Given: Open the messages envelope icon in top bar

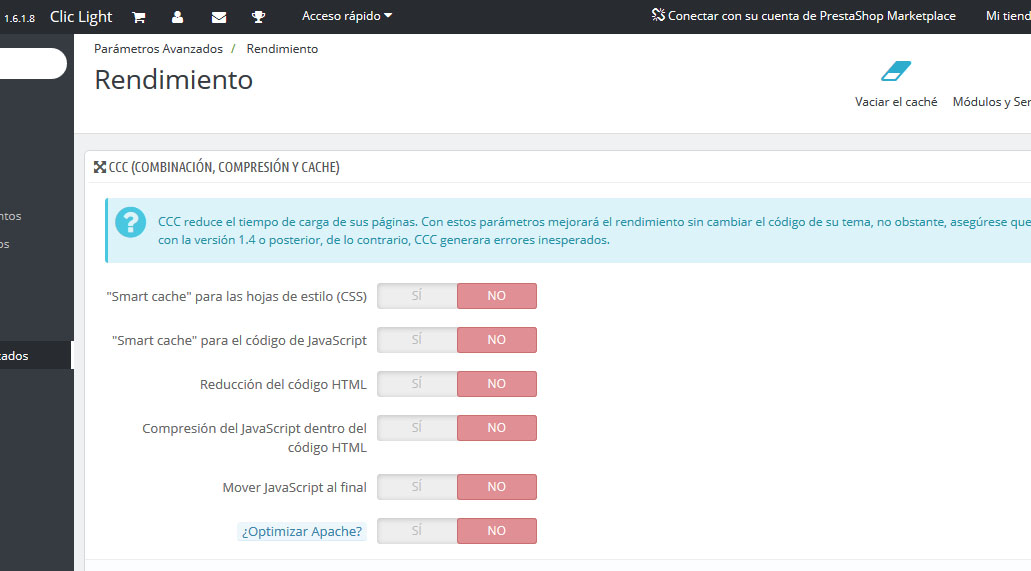Looking at the screenshot, I should 219,17.
